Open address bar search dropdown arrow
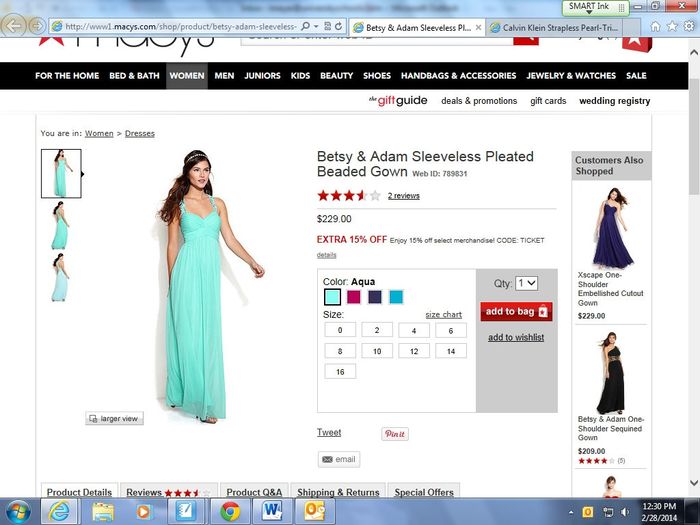The width and height of the screenshot is (700, 525). (316, 26)
